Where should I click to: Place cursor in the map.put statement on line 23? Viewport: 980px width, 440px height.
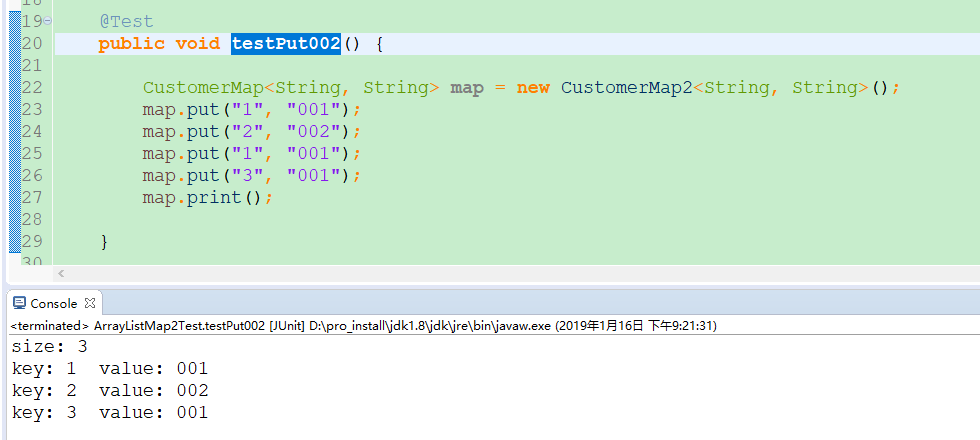(252, 110)
